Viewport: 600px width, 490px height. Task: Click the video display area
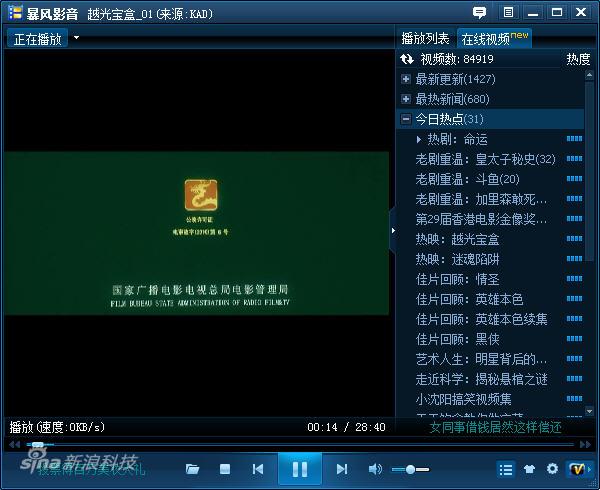tap(198, 233)
